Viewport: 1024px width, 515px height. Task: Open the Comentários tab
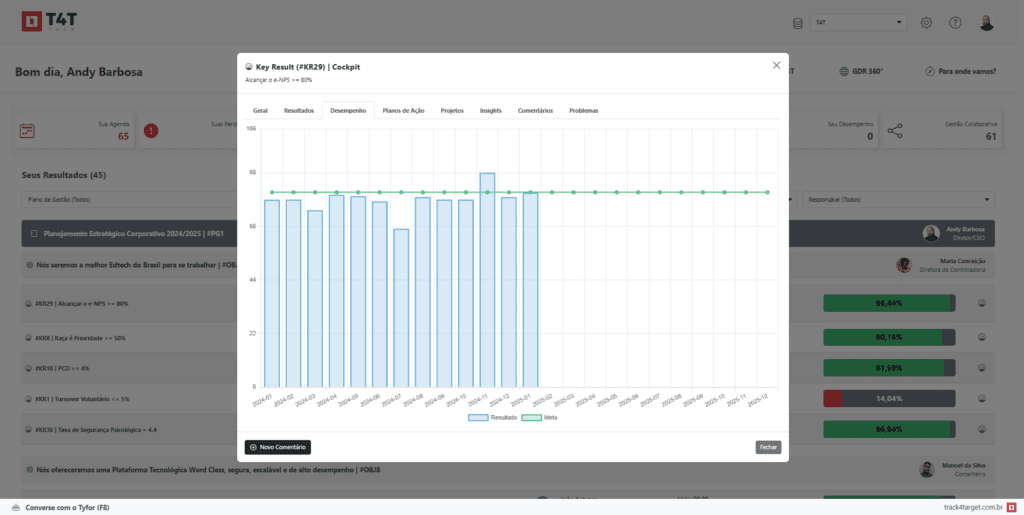pos(535,110)
